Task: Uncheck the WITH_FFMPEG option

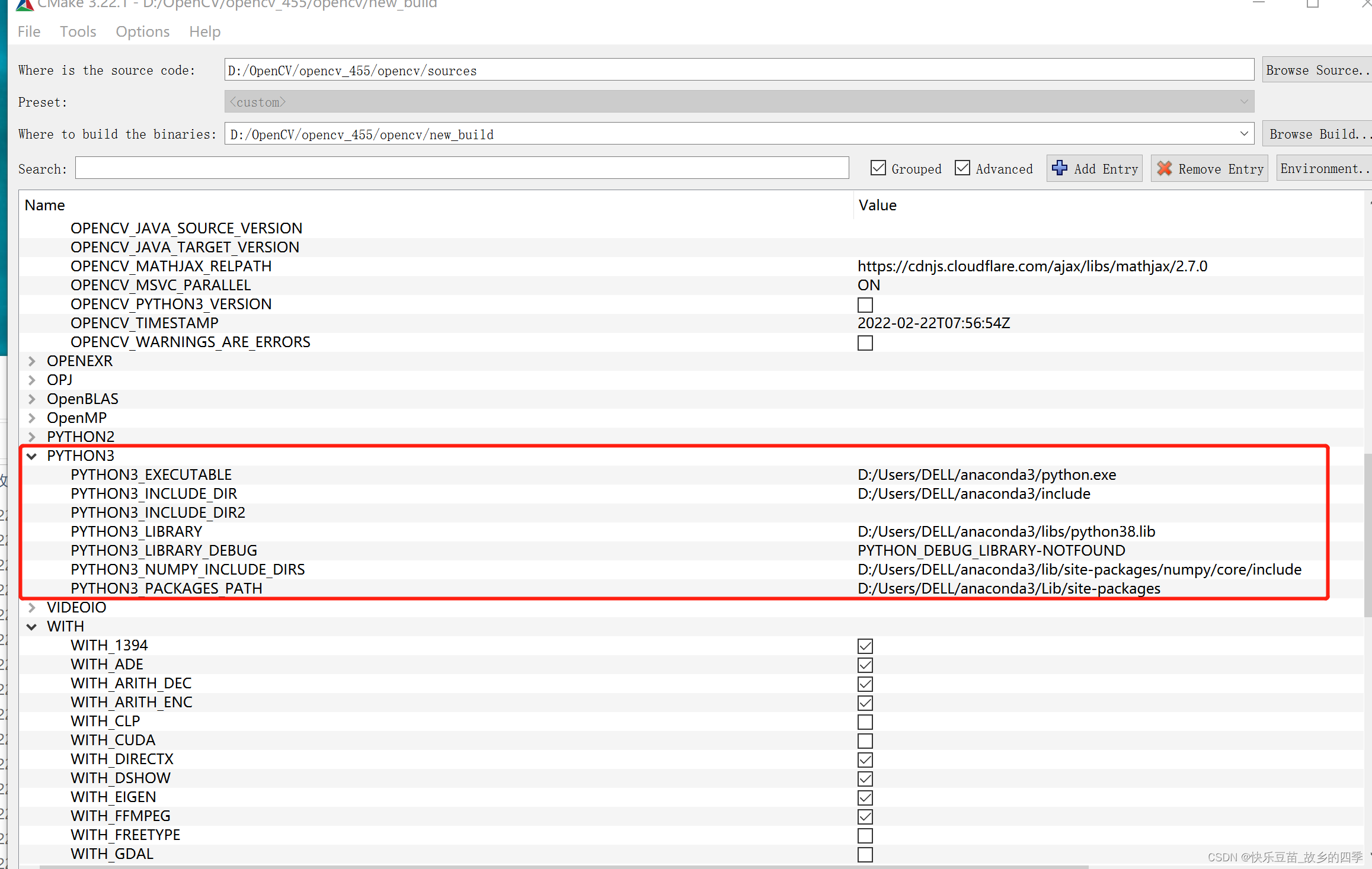Action: pyautogui.click(x=865, y=816)
